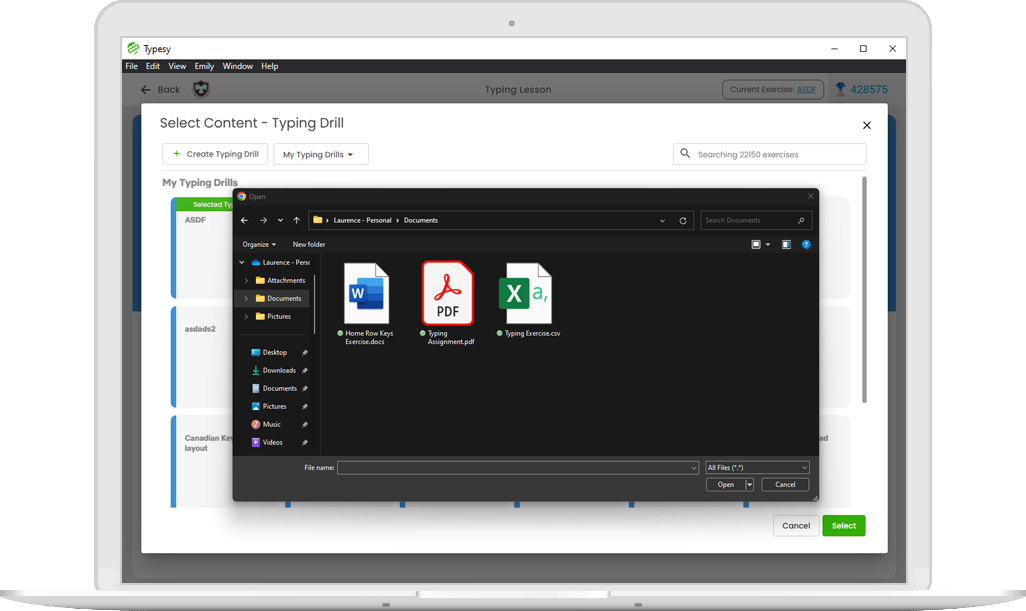Click the magnifier in Search Documents box
The height and width of the screenshot is (611, 1026).
pos(801,220)
